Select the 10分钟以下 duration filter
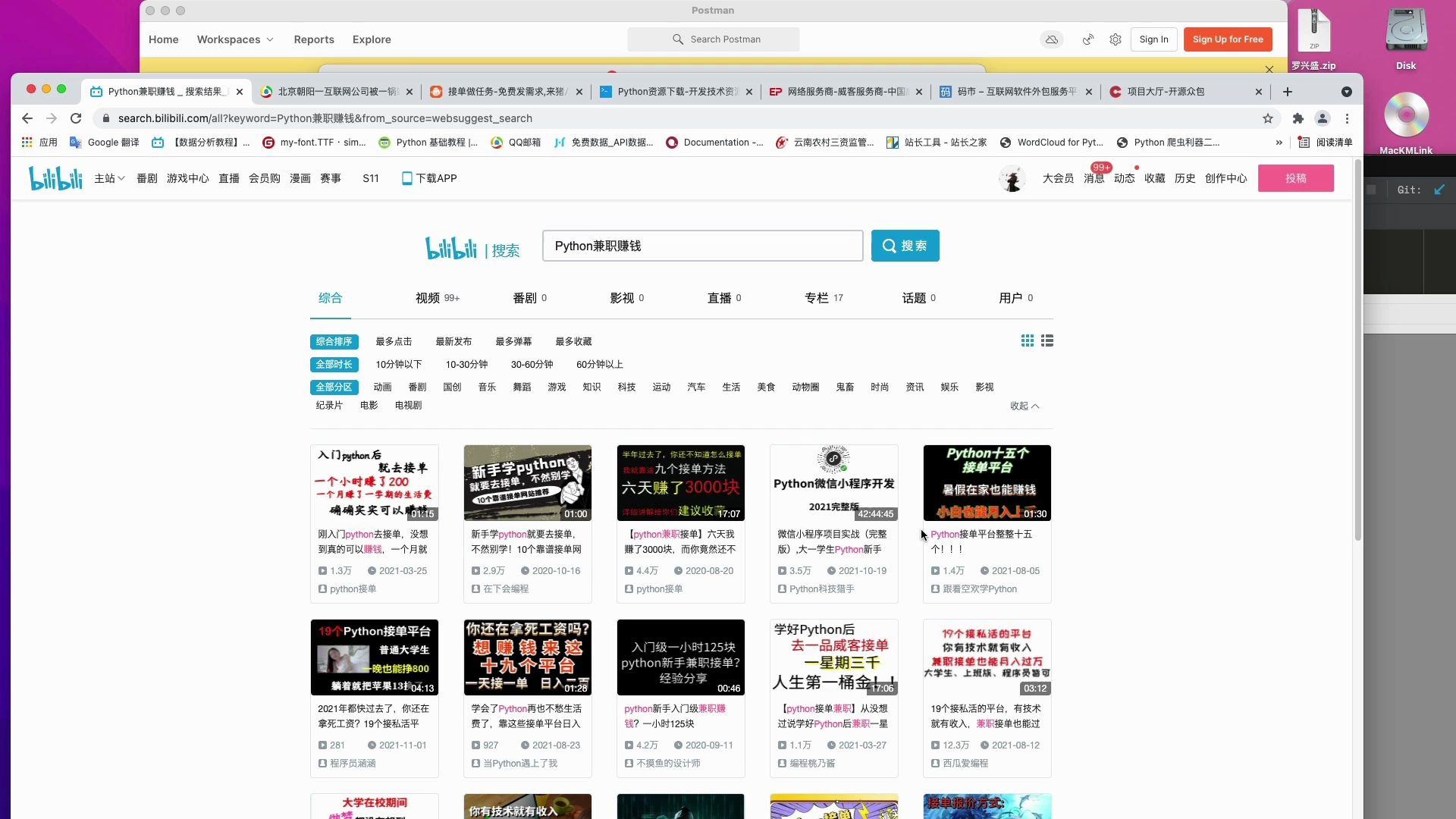This screenshot has height=819, width=1456. coord(399,364)
